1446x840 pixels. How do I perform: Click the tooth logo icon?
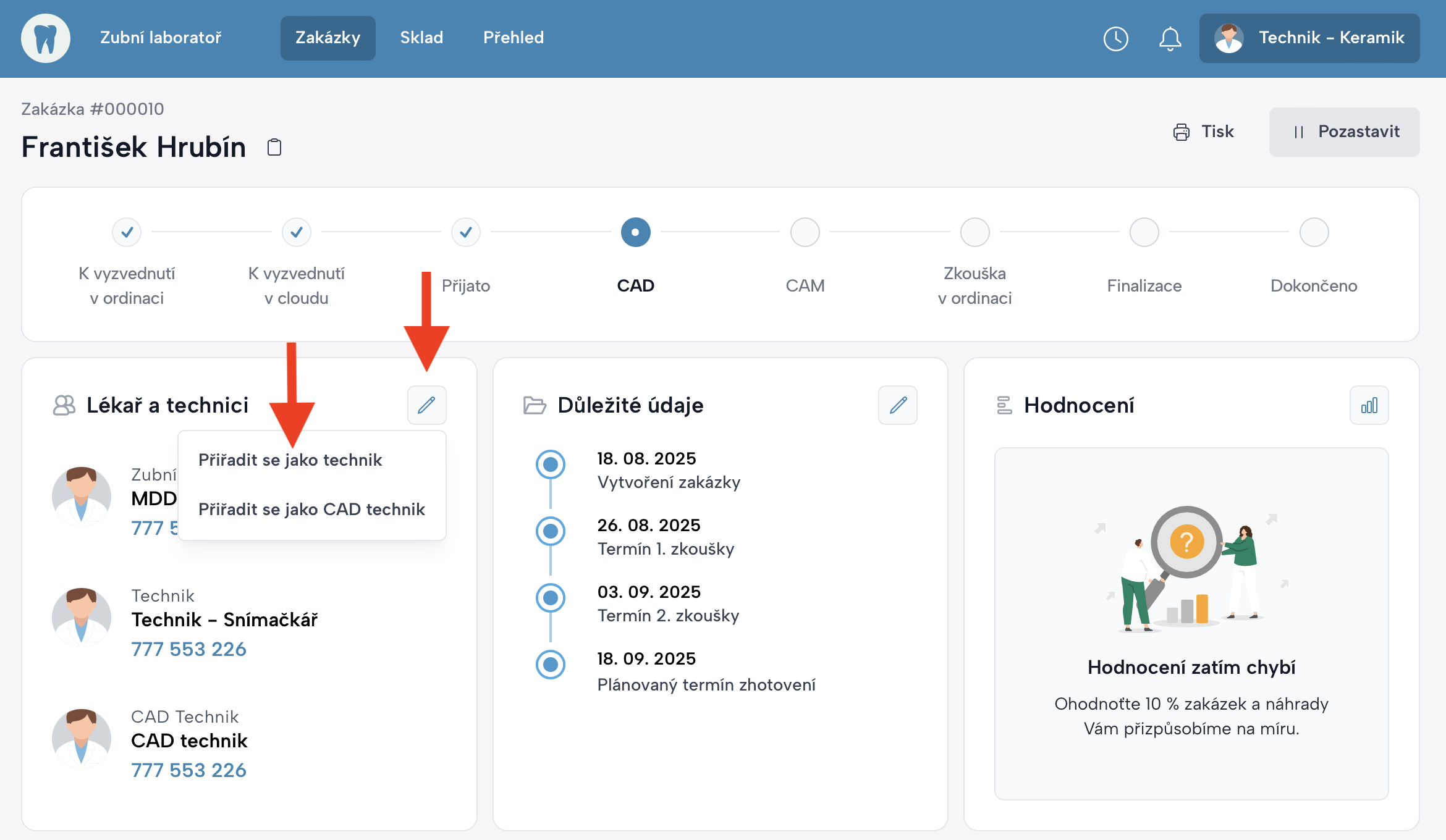[46, 38]
